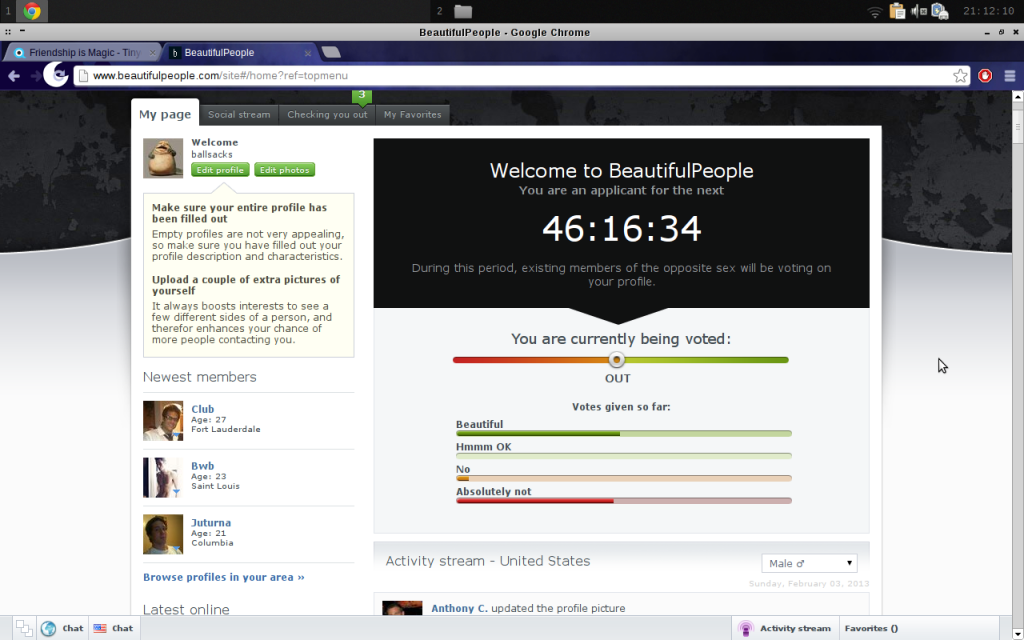Open the Activity stream panel in bottom bar
Image resolution: width=1024 pixels, height=640 pixels.
point(784,628)
